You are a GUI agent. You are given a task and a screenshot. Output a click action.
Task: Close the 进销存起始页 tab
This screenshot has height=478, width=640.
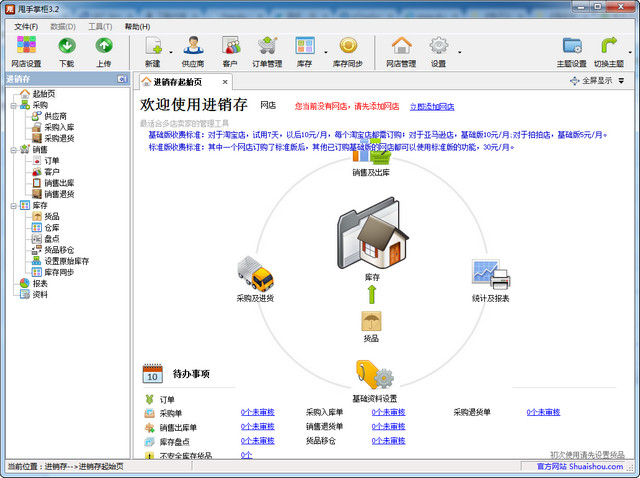click(225, 82)
